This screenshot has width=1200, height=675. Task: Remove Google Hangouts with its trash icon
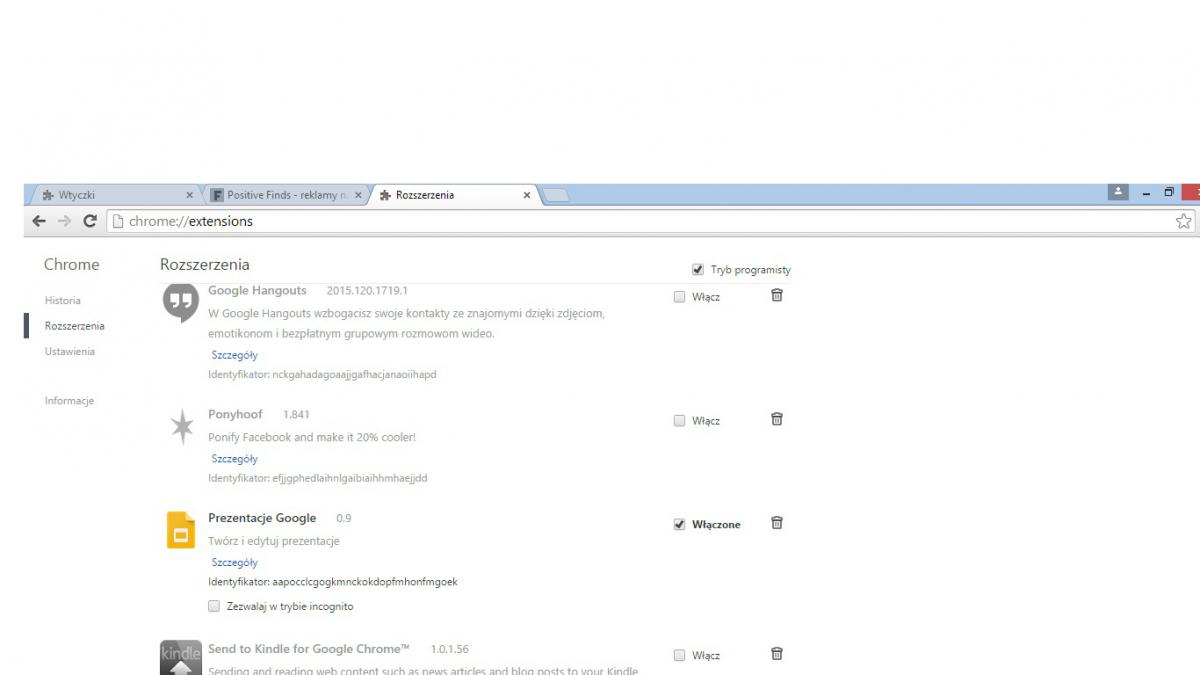point(777,295)
